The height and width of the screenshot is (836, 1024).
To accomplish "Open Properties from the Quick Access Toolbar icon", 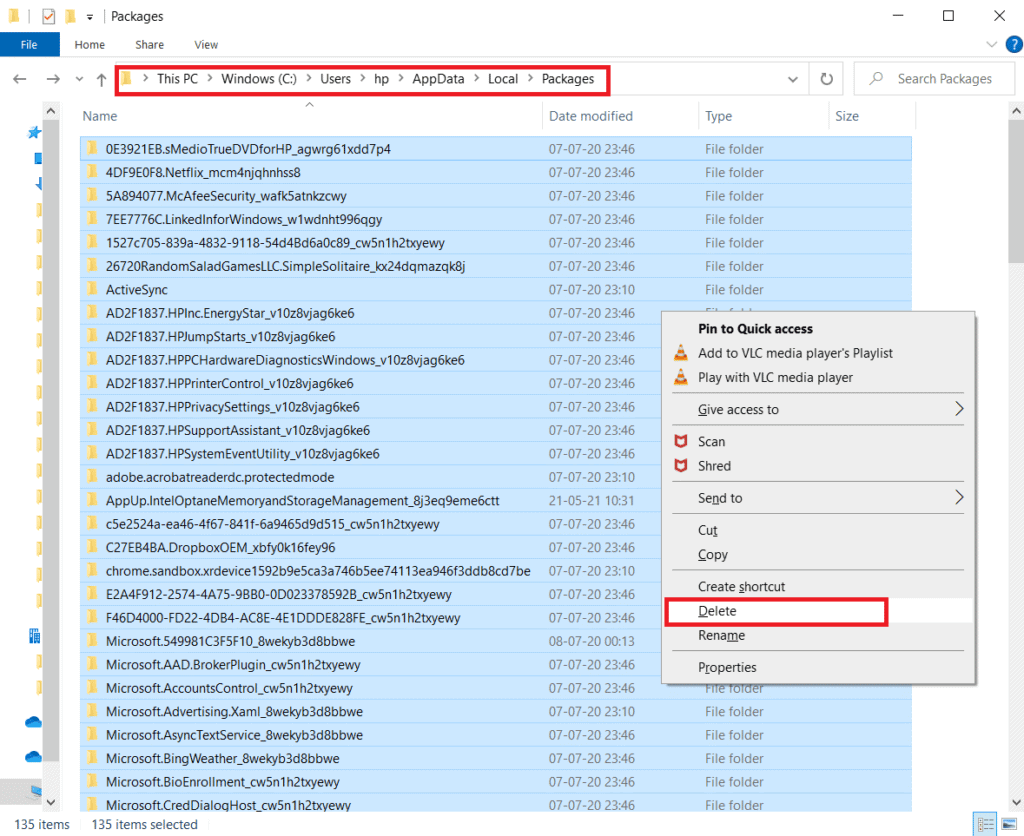I will click(x=47, y=15).
